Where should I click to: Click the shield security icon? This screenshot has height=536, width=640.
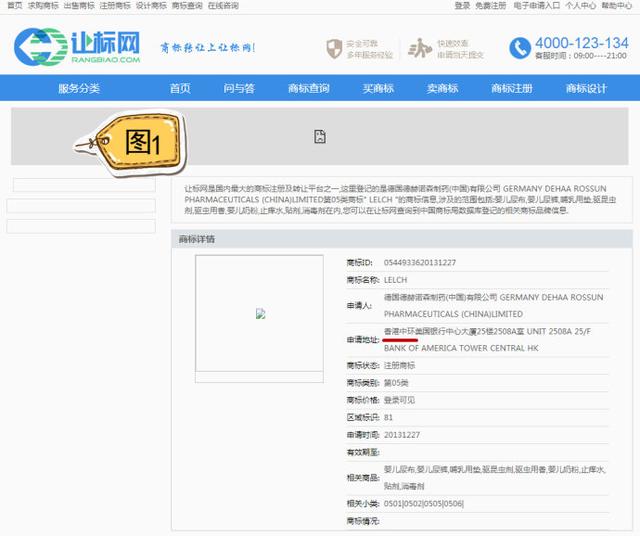[x=334, y=49]
